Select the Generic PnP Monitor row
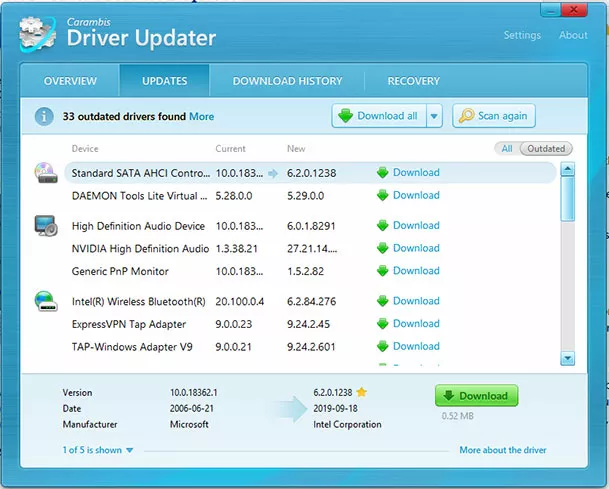Image resolution: width=609 pixels, height=489 pixels. click(311, 271)
